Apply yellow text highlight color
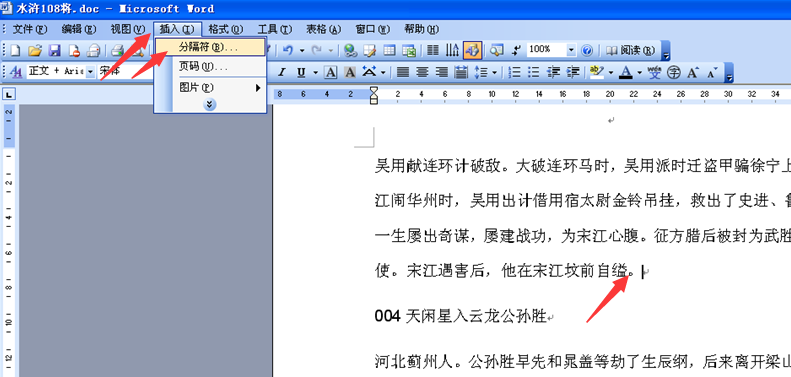 597,72
